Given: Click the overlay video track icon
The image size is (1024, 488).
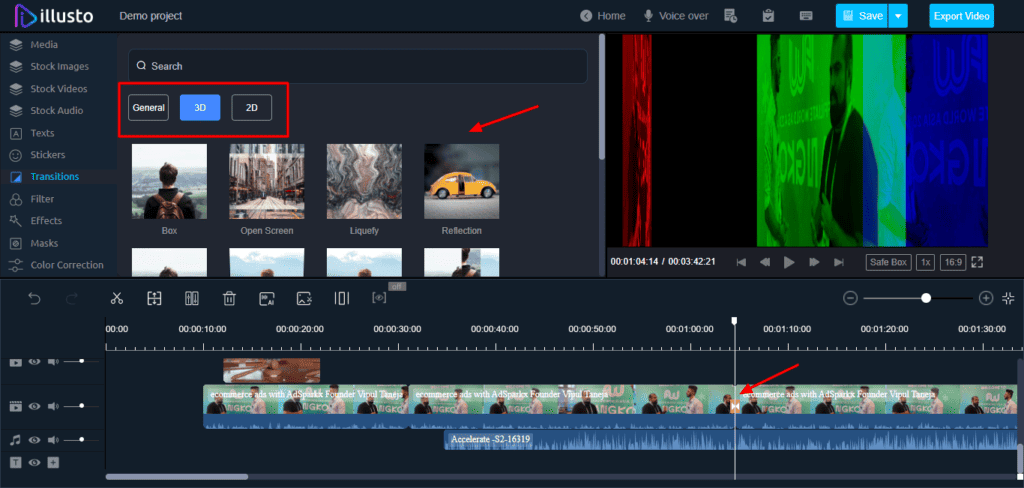Looking at the screenshot, I should pos(16,362).
